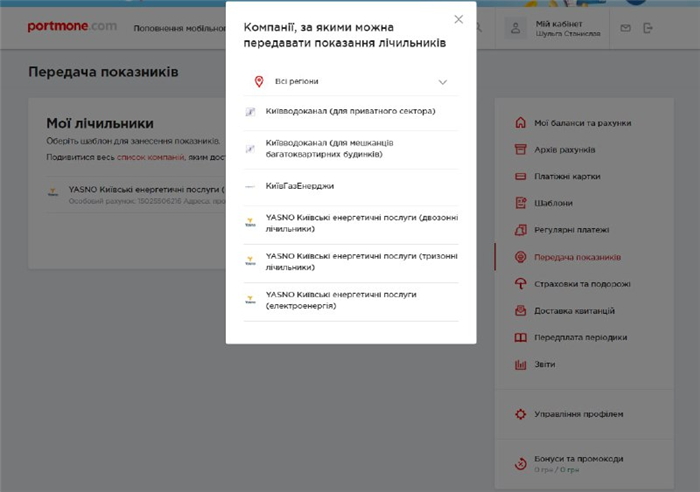700x492 pixels.
Task: Click the house icon for balances
Action: click(x=521, y=123)
